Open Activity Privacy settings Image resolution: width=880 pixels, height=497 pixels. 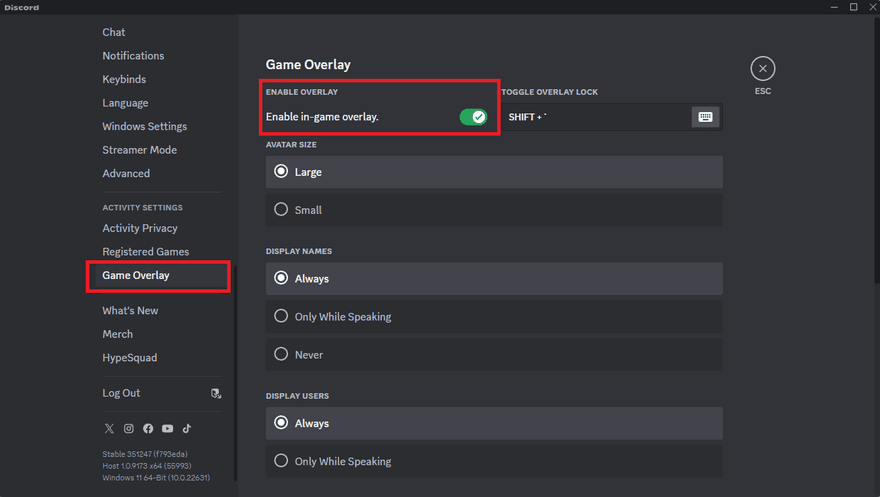(140, 228)
